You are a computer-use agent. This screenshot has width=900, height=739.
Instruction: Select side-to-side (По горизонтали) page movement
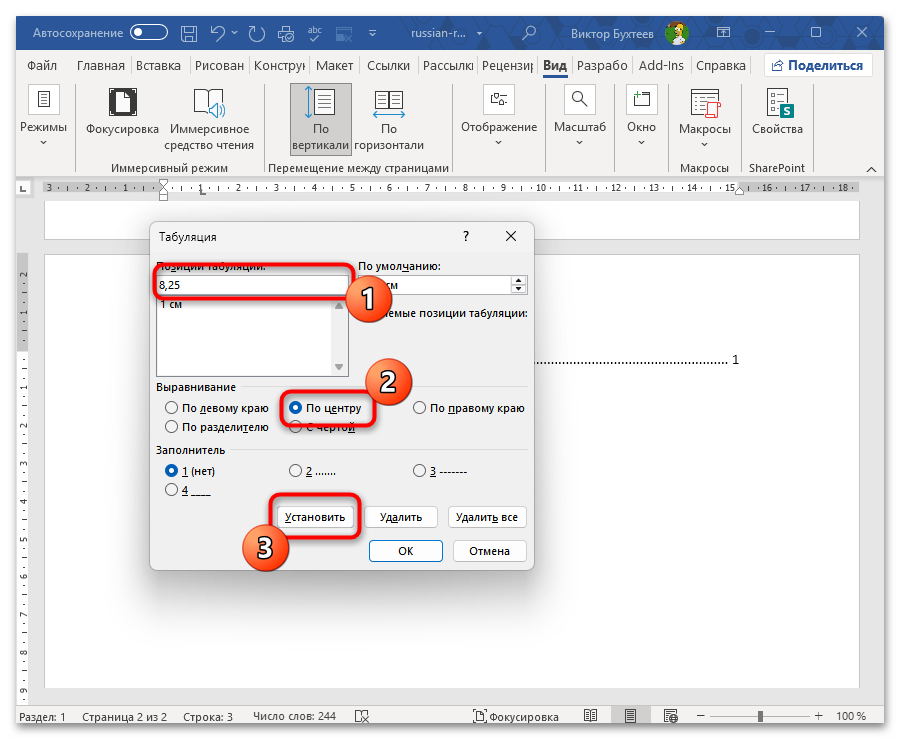[x=389, y=119]
